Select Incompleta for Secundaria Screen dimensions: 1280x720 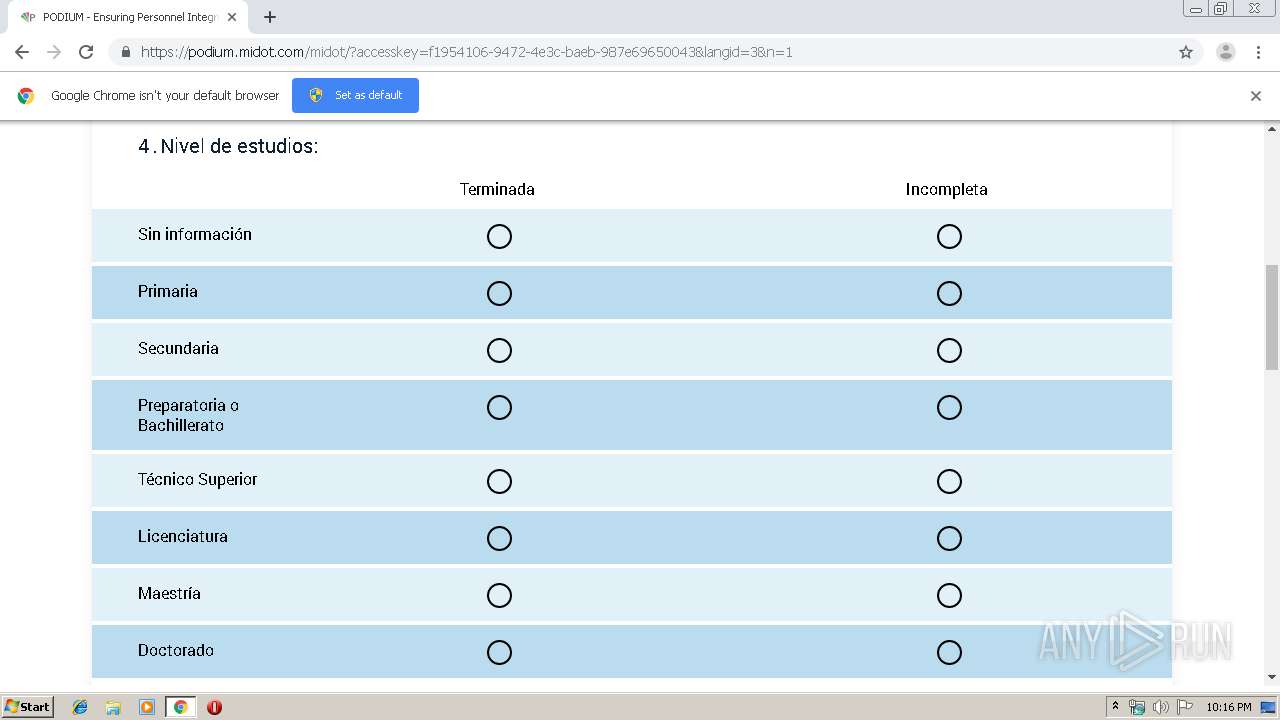[949, 350]
